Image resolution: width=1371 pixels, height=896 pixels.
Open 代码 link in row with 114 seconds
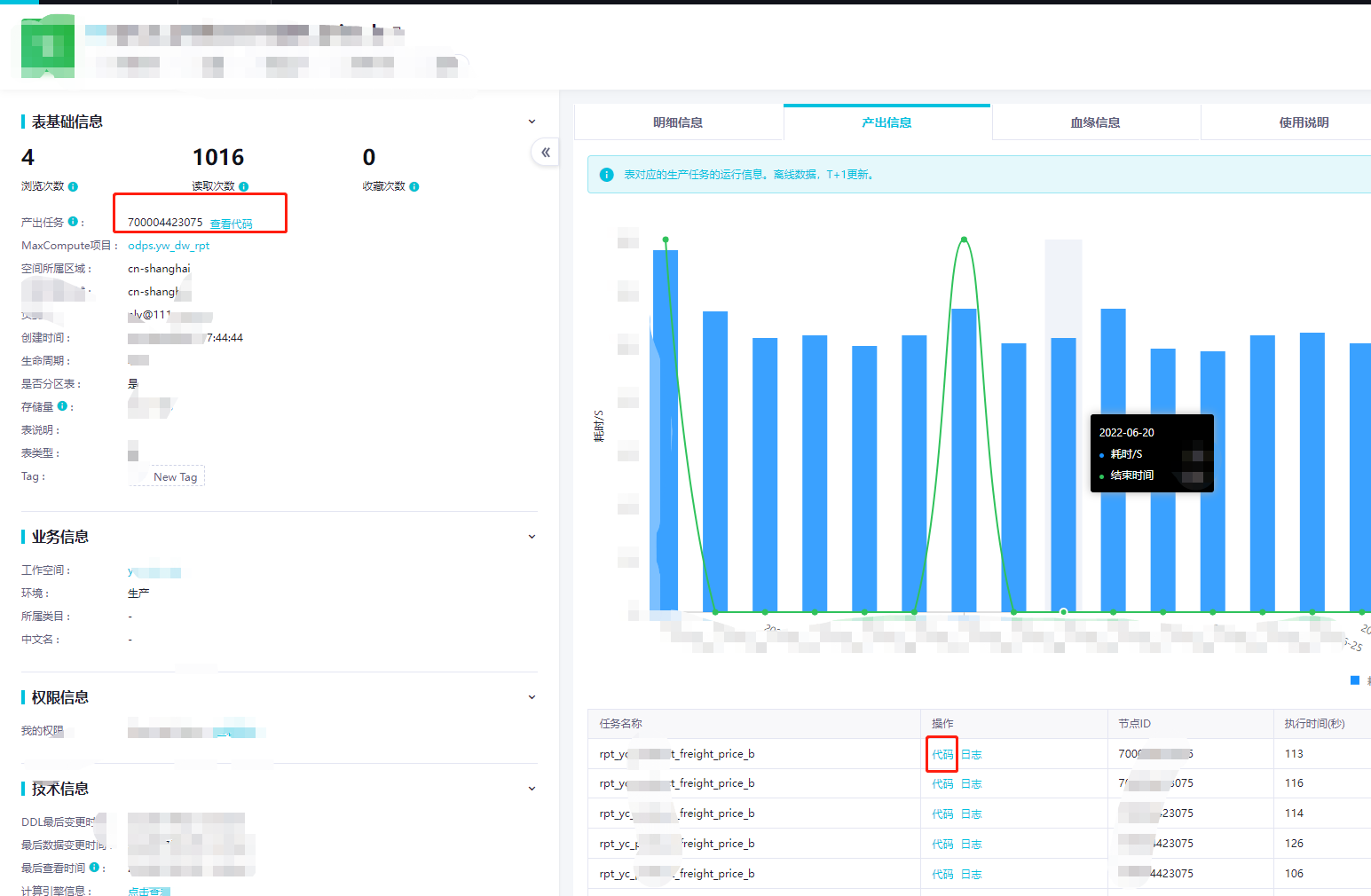point(942,813)
